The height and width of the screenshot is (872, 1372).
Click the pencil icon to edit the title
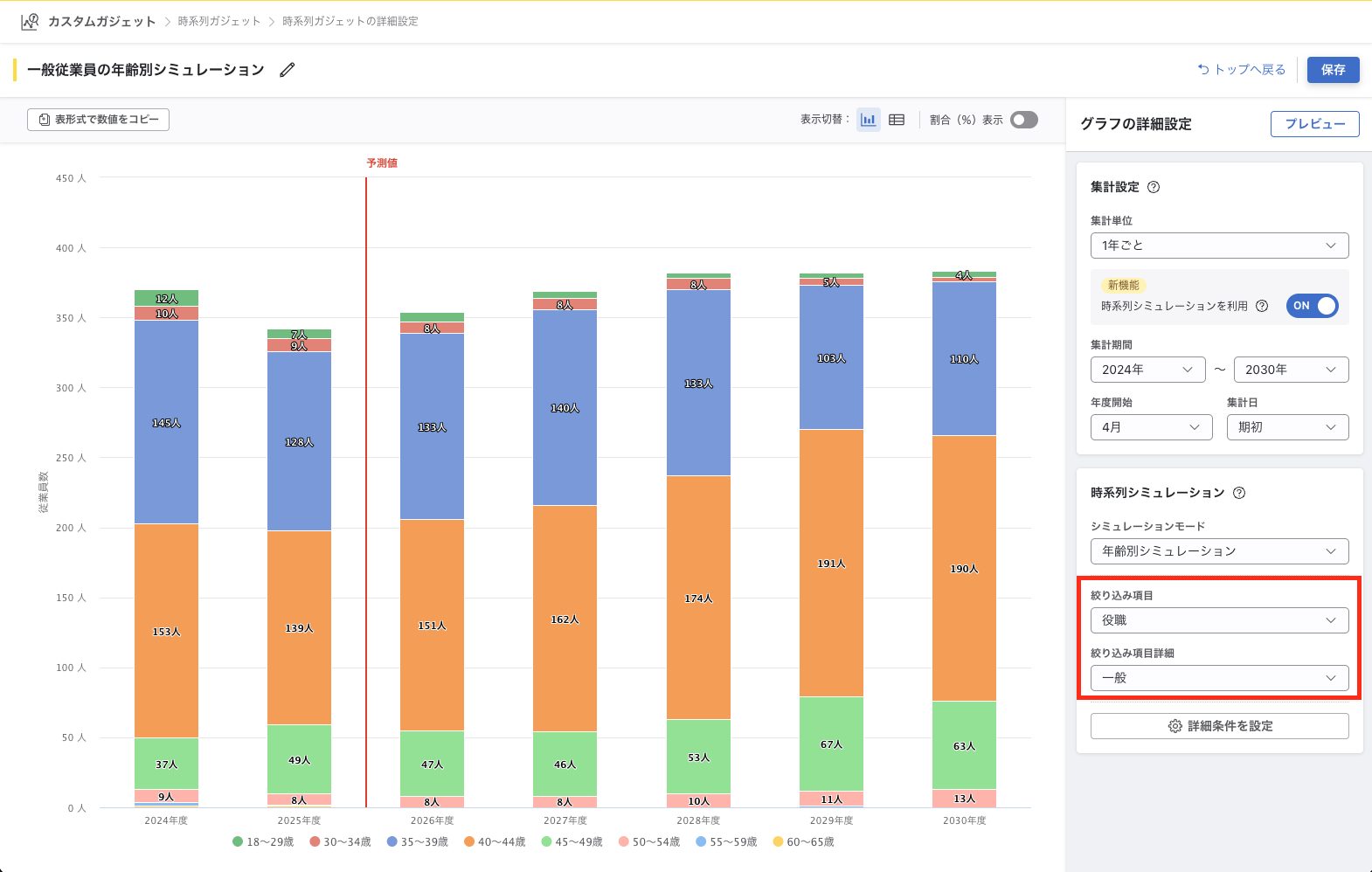coord(288,70)
